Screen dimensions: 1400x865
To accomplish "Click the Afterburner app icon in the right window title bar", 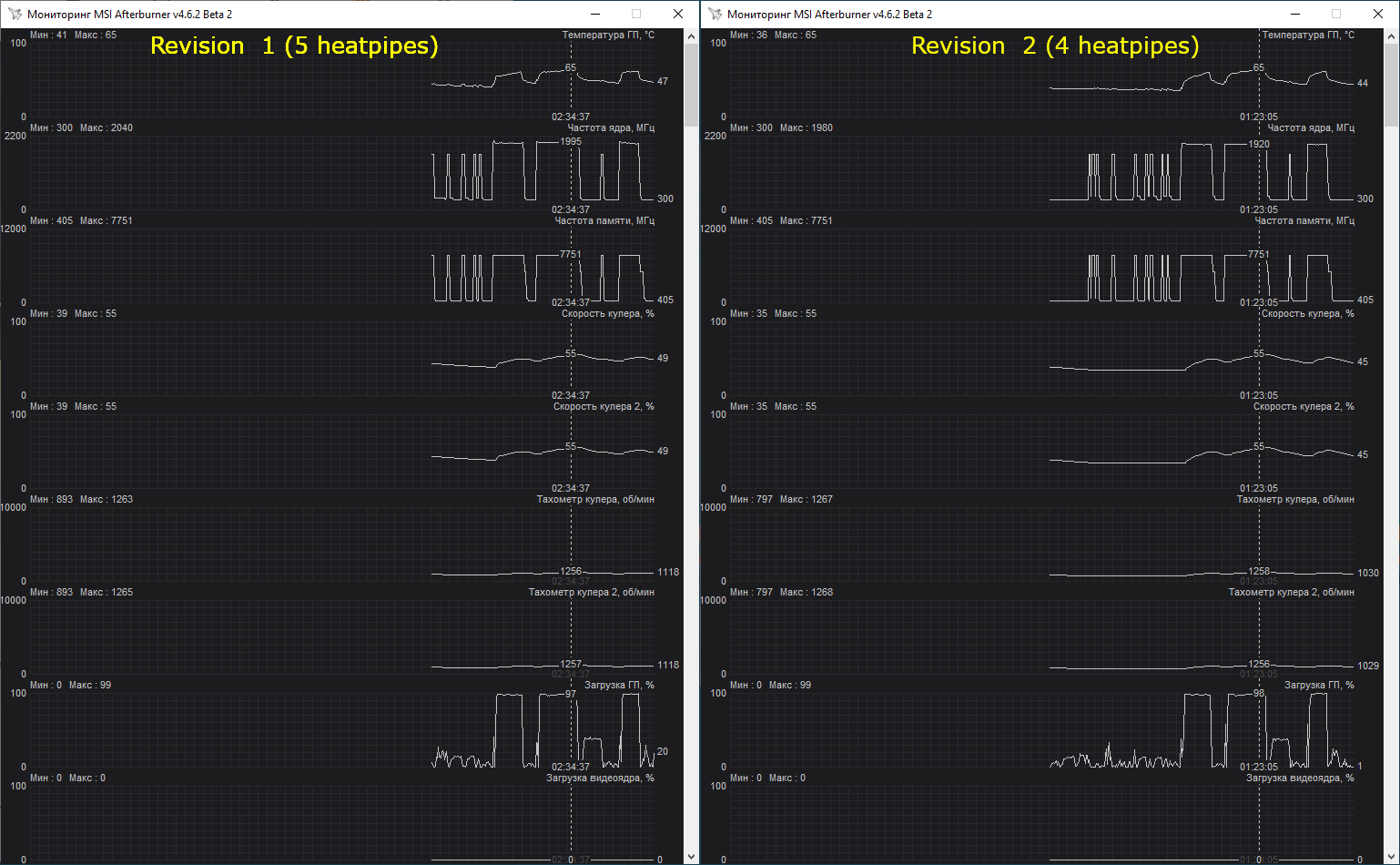I will [x=715, y=14].
